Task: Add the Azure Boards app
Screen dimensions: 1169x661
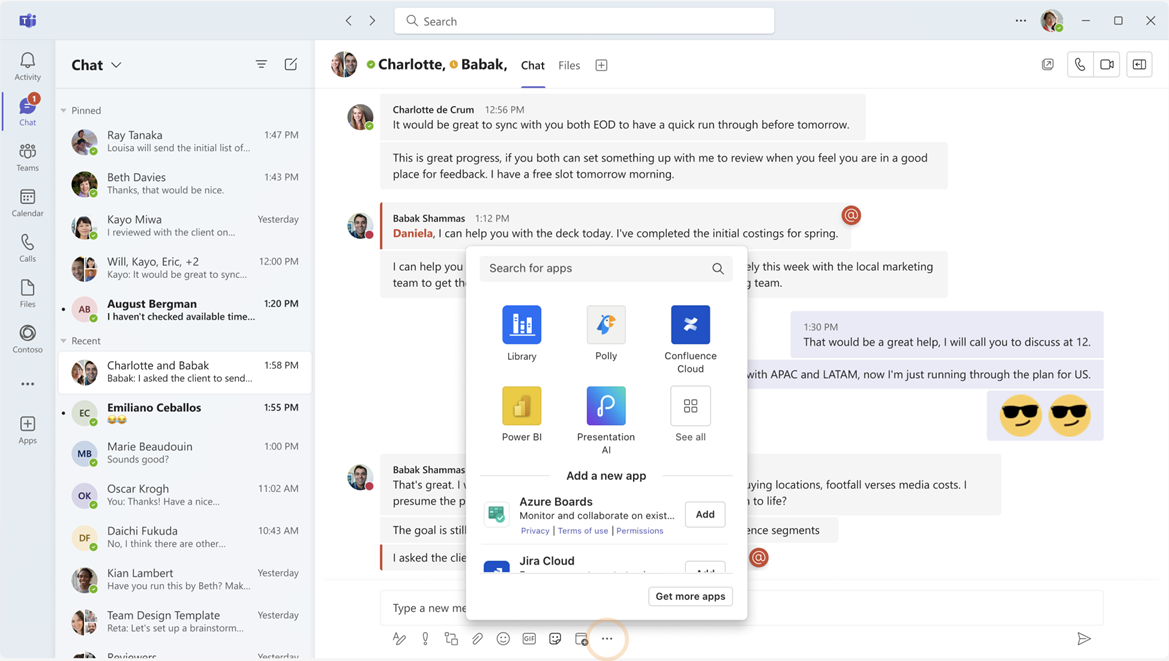Action: (705, 514)
